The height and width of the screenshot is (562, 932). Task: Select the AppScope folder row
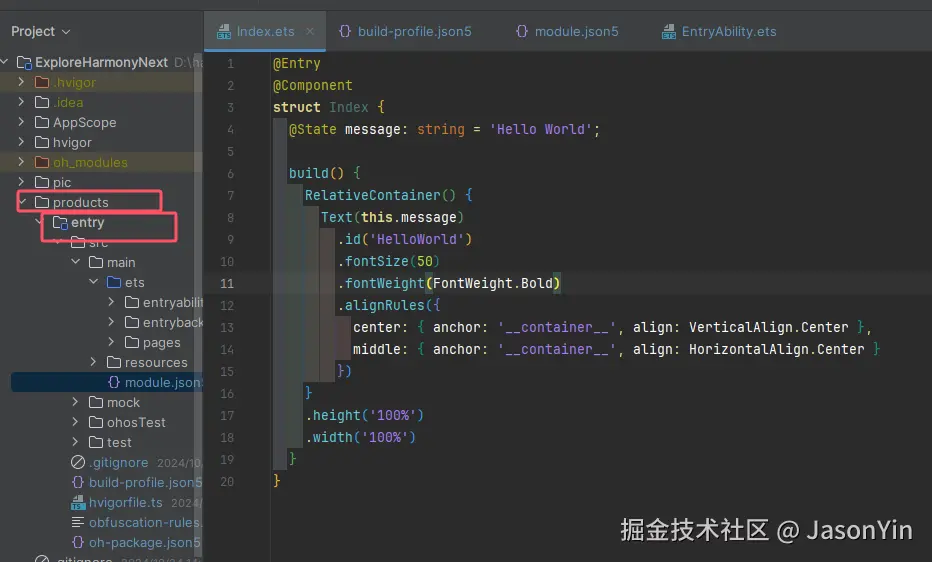(101, 122)
